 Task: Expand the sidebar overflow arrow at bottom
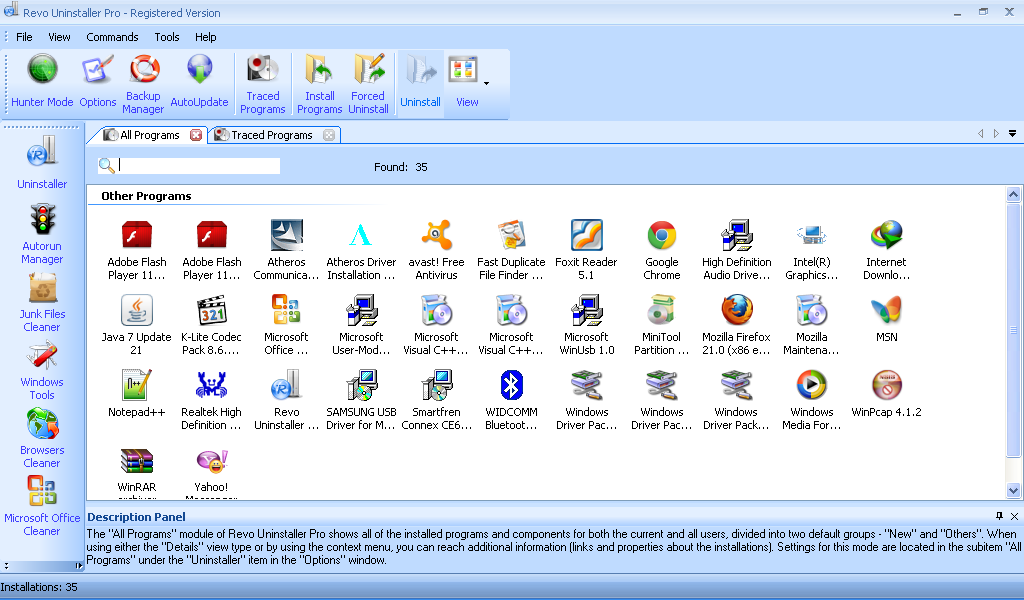[7, 565]
